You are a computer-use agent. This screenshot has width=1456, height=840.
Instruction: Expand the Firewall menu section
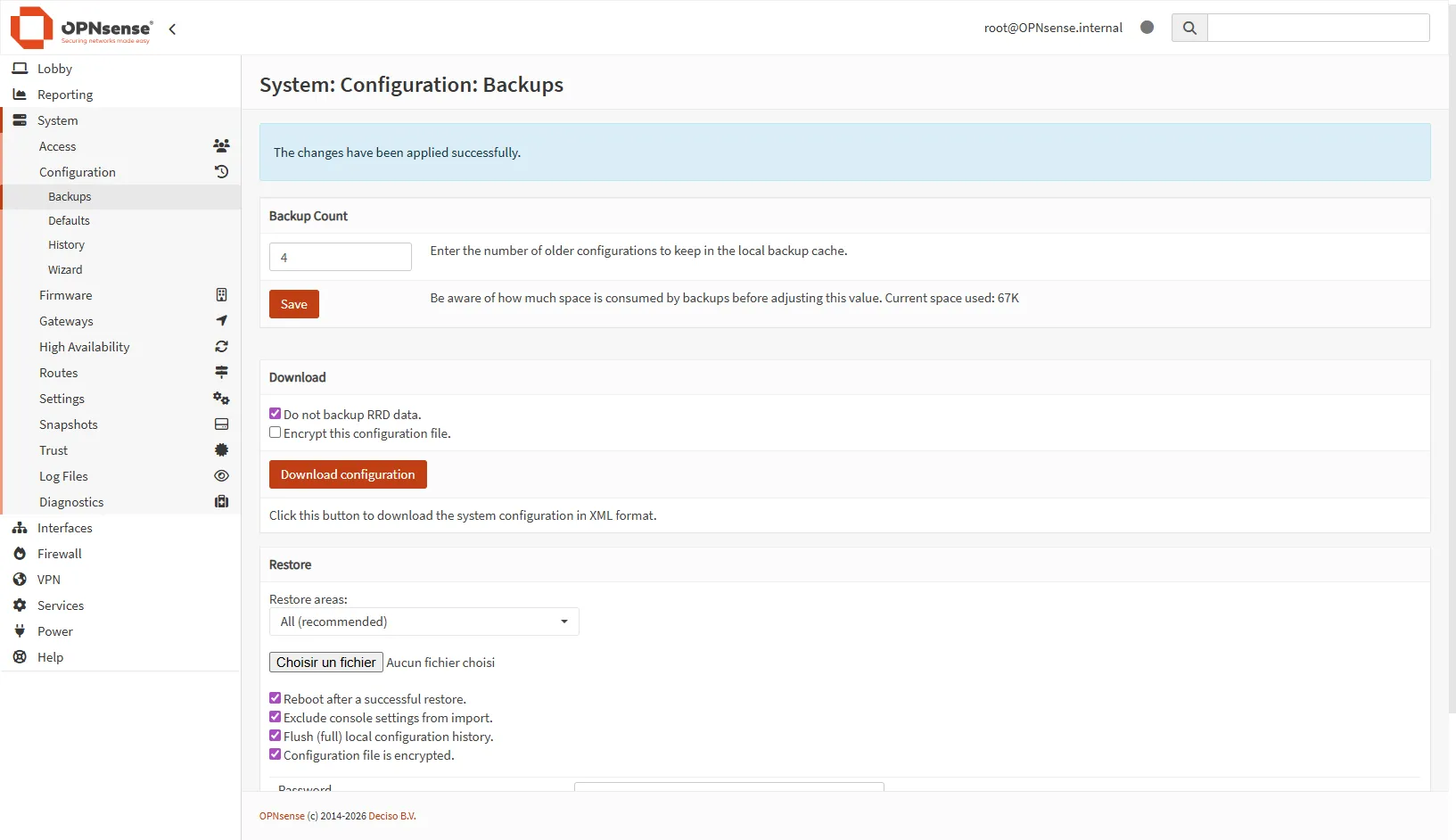[59, 554]
